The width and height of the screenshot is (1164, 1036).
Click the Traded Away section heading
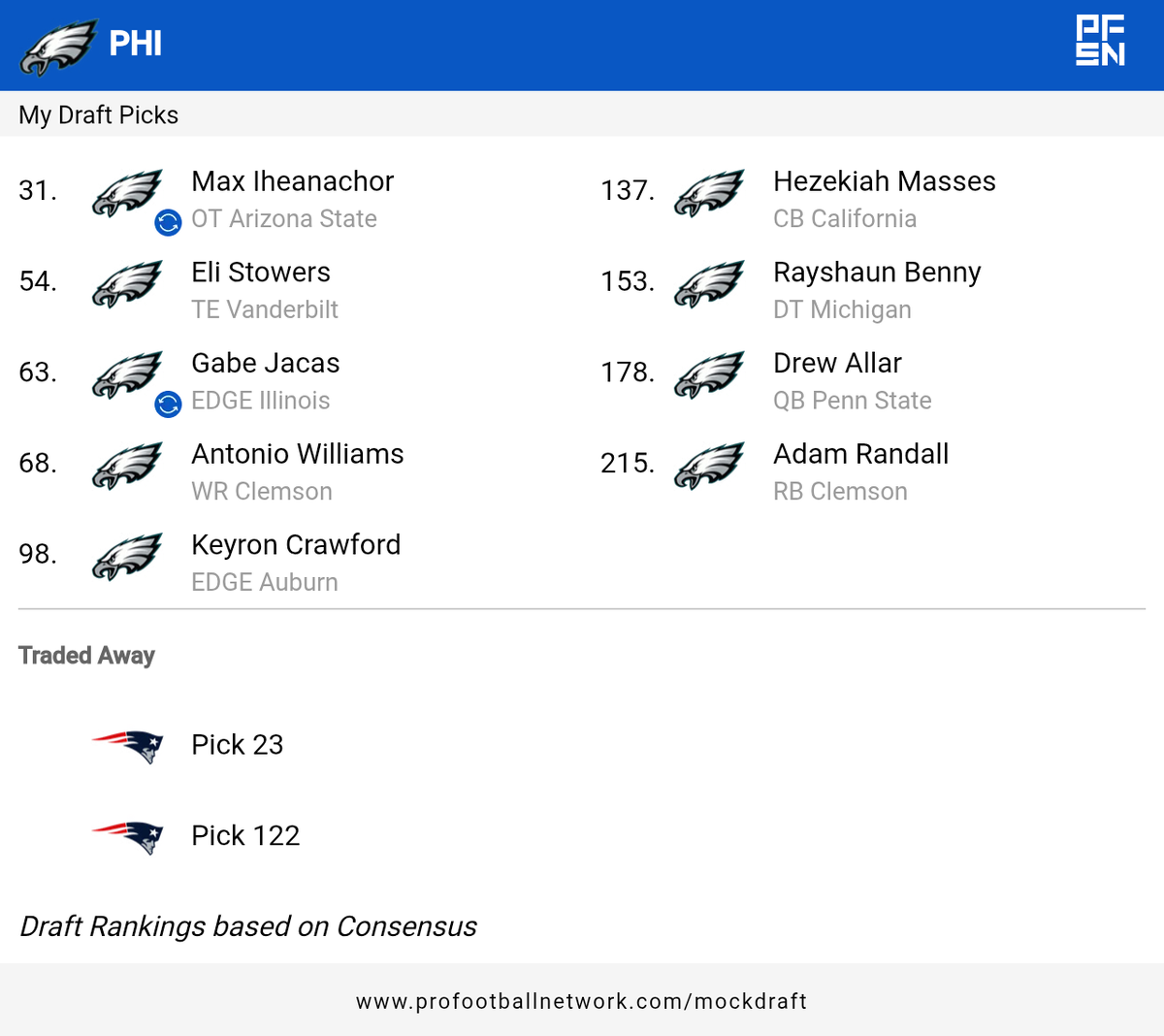point(86,656)
